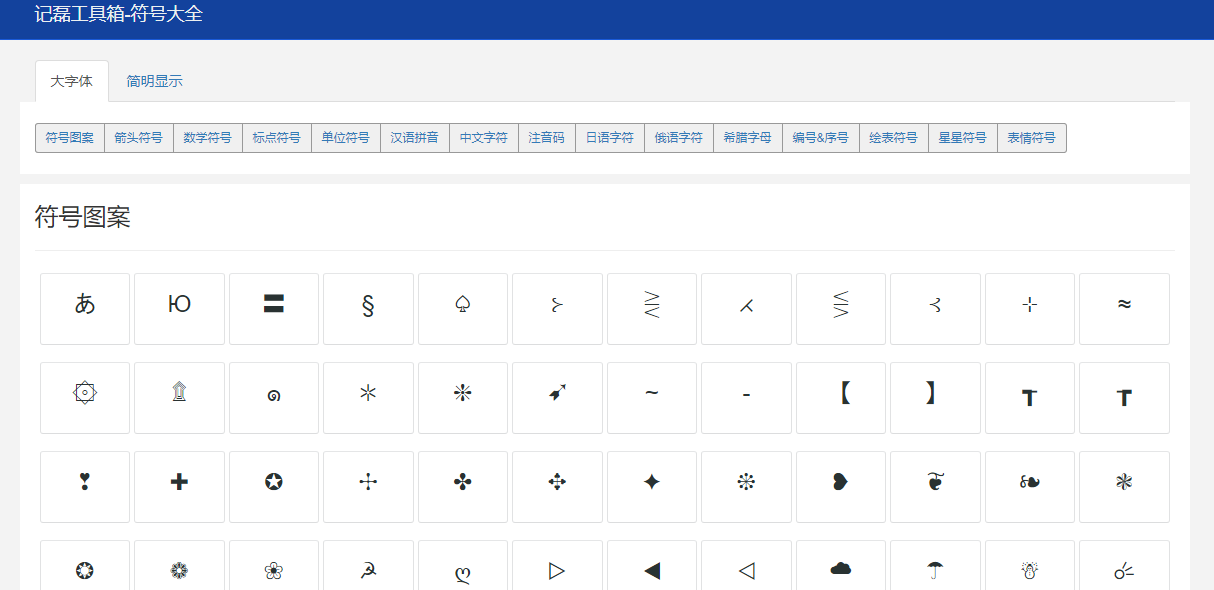
Task: Select the section sign § symbol
Action: pyautogui.click(x=368, y=308)
